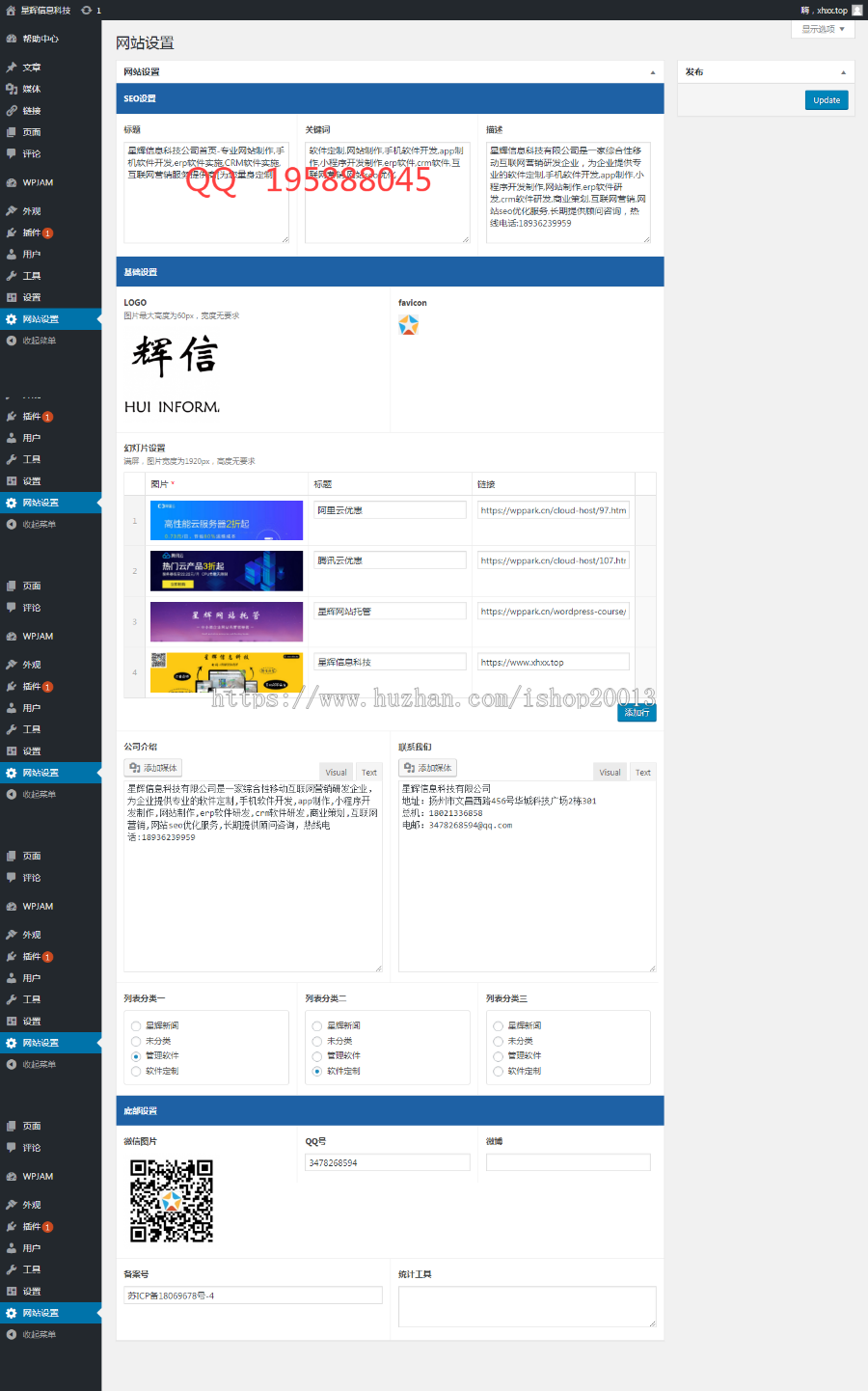Screen dimensions: 868x1391
Task: Click the 星辉信息科技 slide title field
Action: point(391,662)
